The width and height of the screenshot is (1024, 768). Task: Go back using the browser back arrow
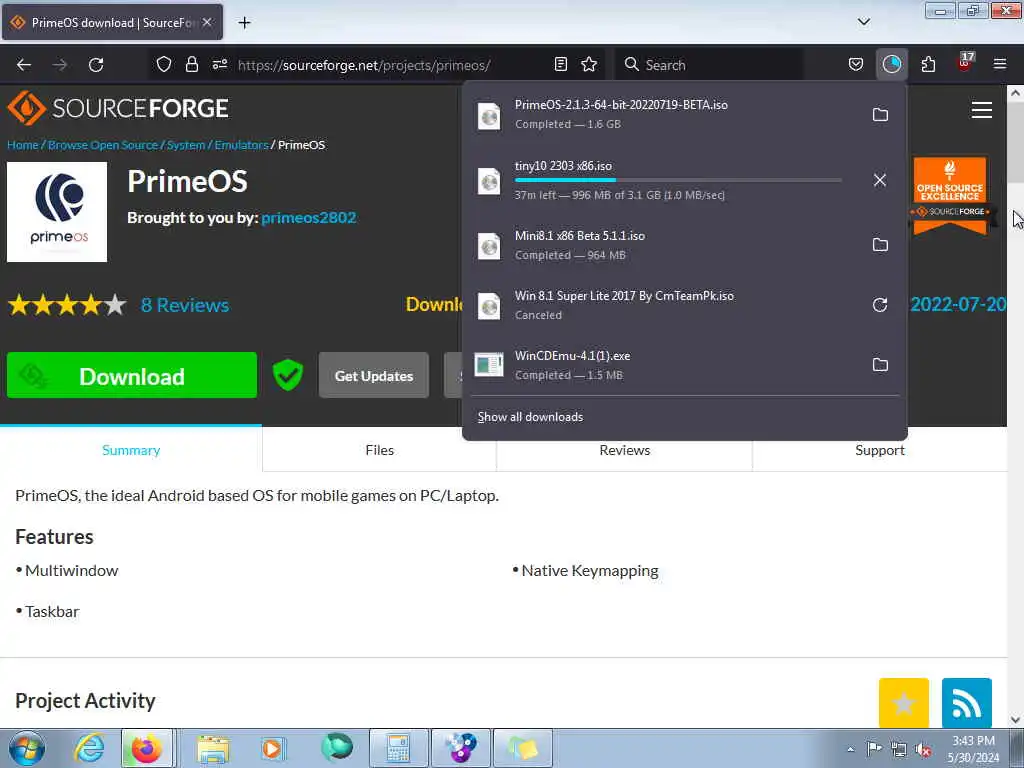[24, 65]
